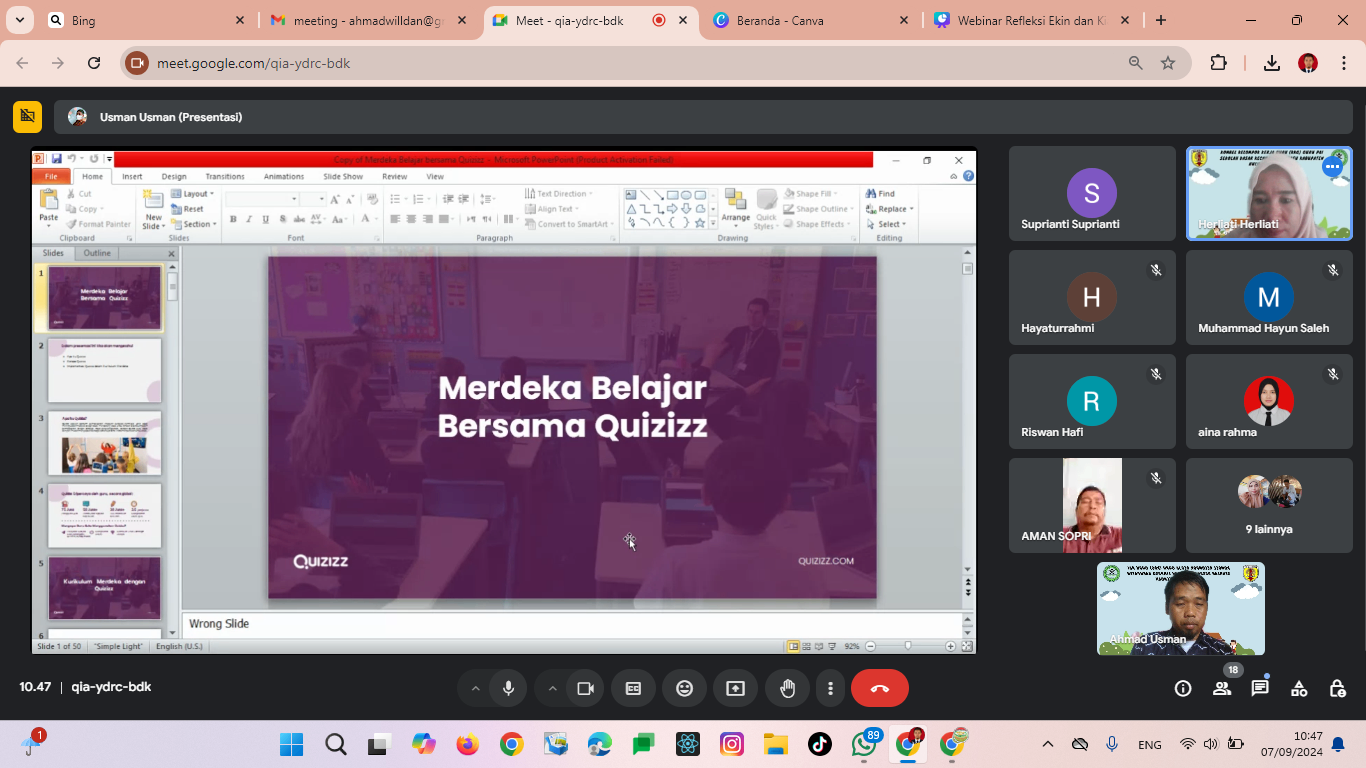Open host controls lock icon

(1337, 688)
